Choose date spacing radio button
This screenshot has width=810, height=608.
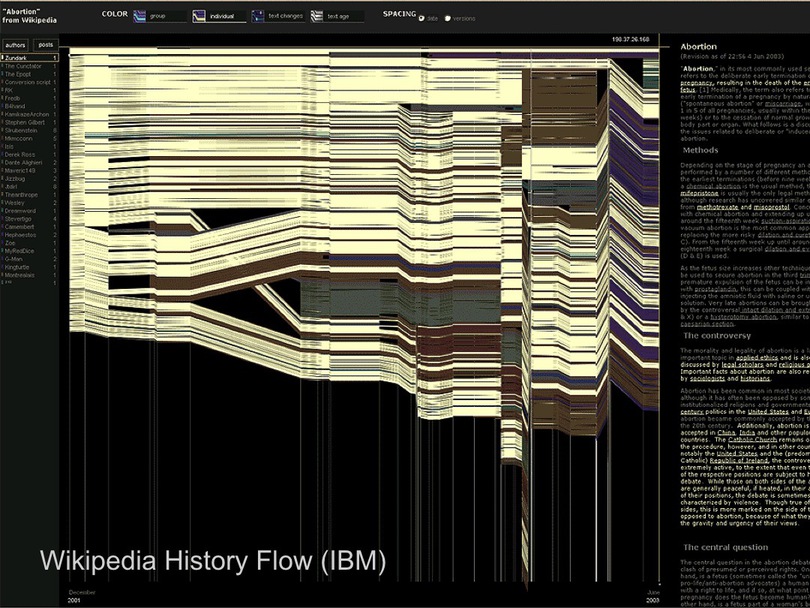tap(421, 18)
